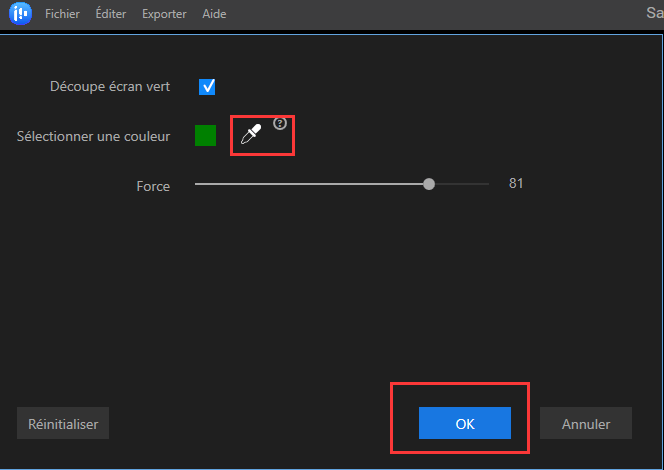Confirm with the blue OK button

[x=464, y=423]
